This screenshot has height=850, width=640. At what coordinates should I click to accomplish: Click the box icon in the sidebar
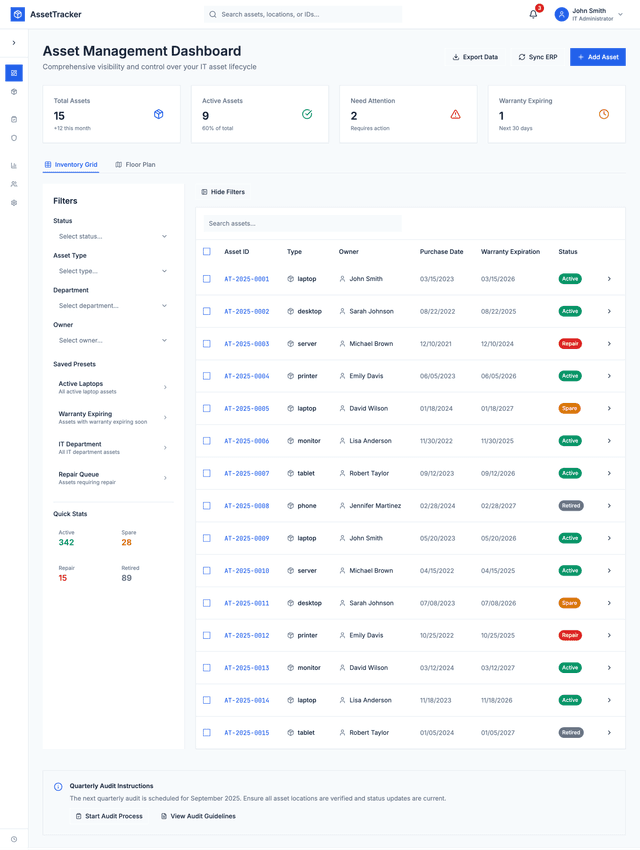coord(14,92)
